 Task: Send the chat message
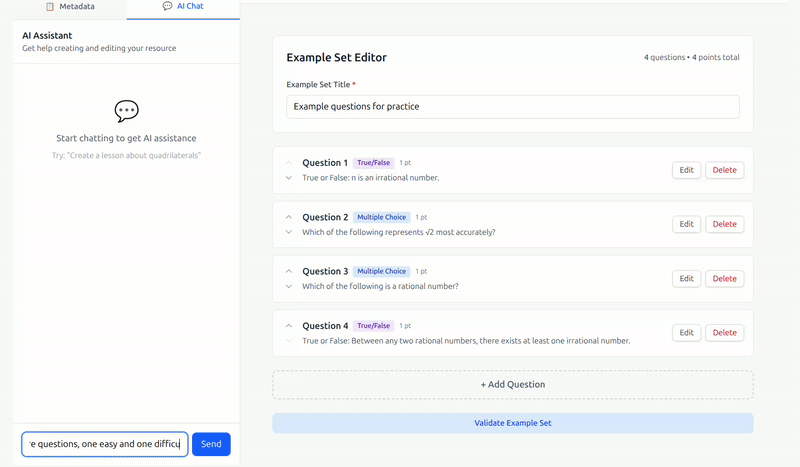click(x=211, y=444)
